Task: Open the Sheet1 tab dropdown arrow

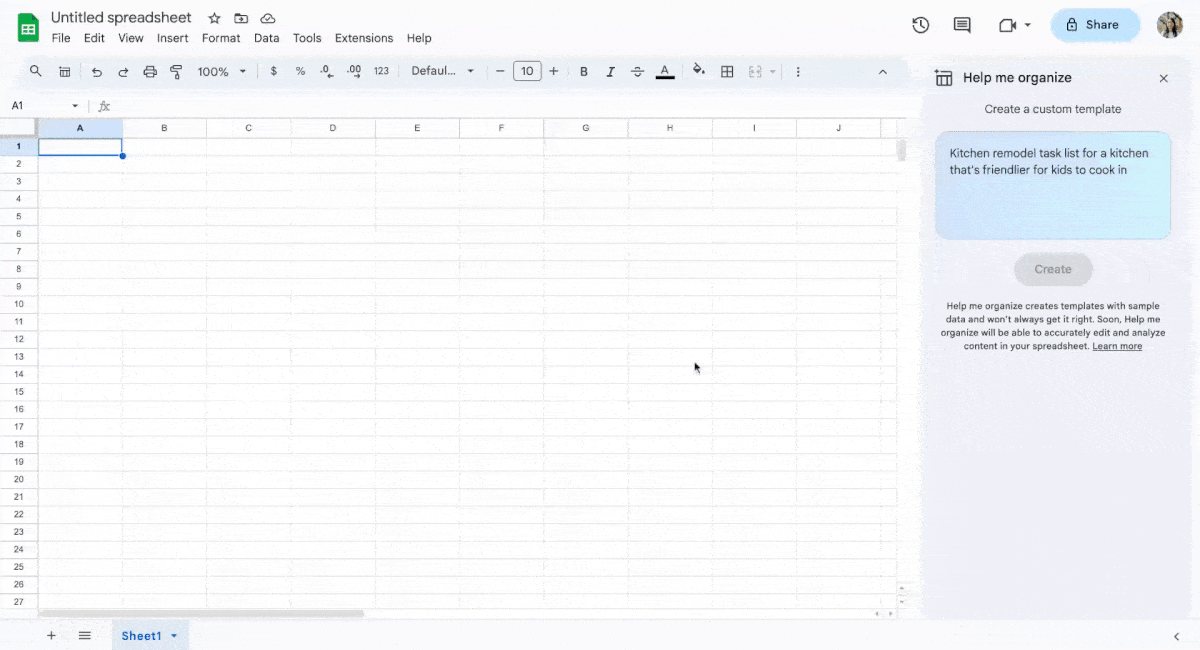Action: 174,636
